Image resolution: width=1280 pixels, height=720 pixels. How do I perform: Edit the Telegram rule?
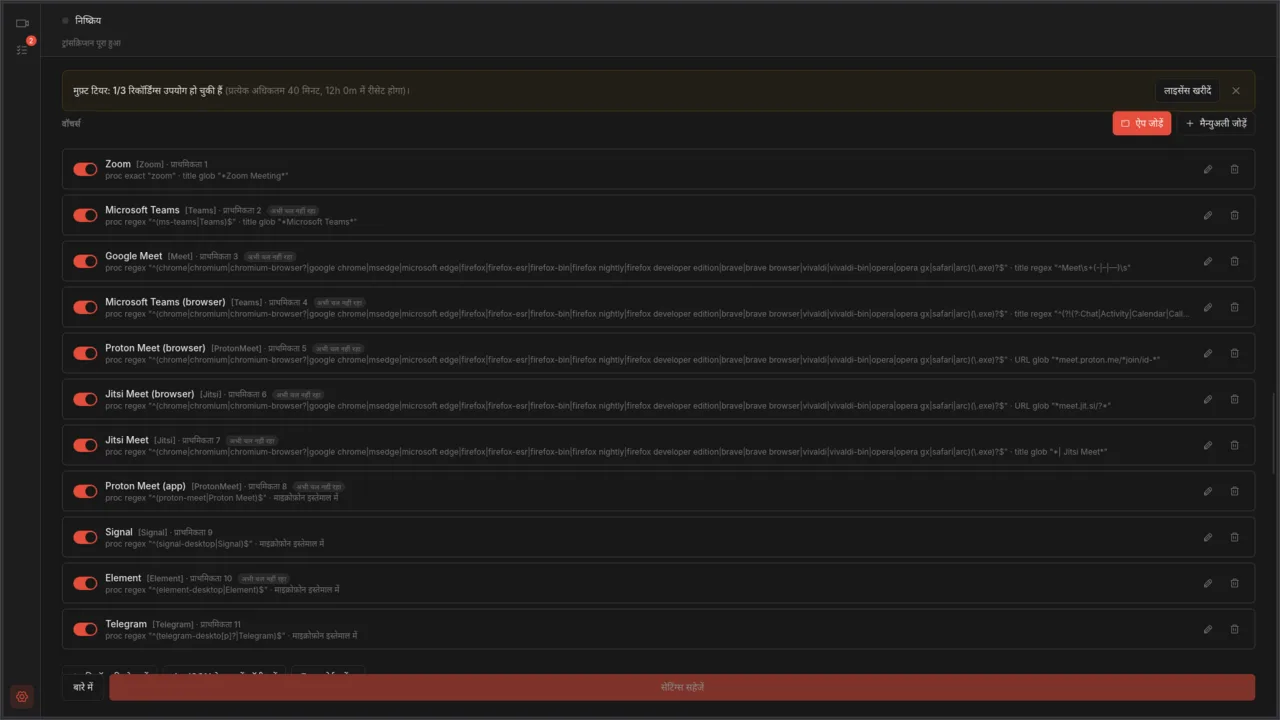click(x=1208, y=629)
